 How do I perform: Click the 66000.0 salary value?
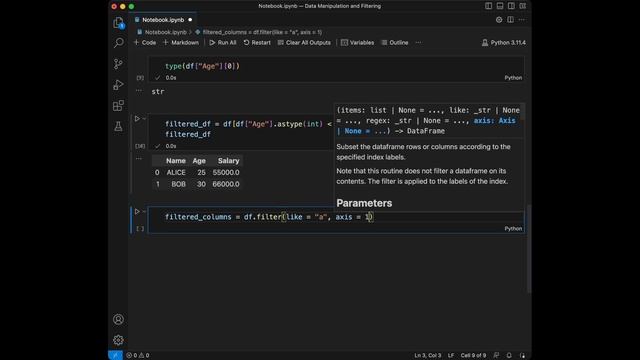click(x=226, y=184)
